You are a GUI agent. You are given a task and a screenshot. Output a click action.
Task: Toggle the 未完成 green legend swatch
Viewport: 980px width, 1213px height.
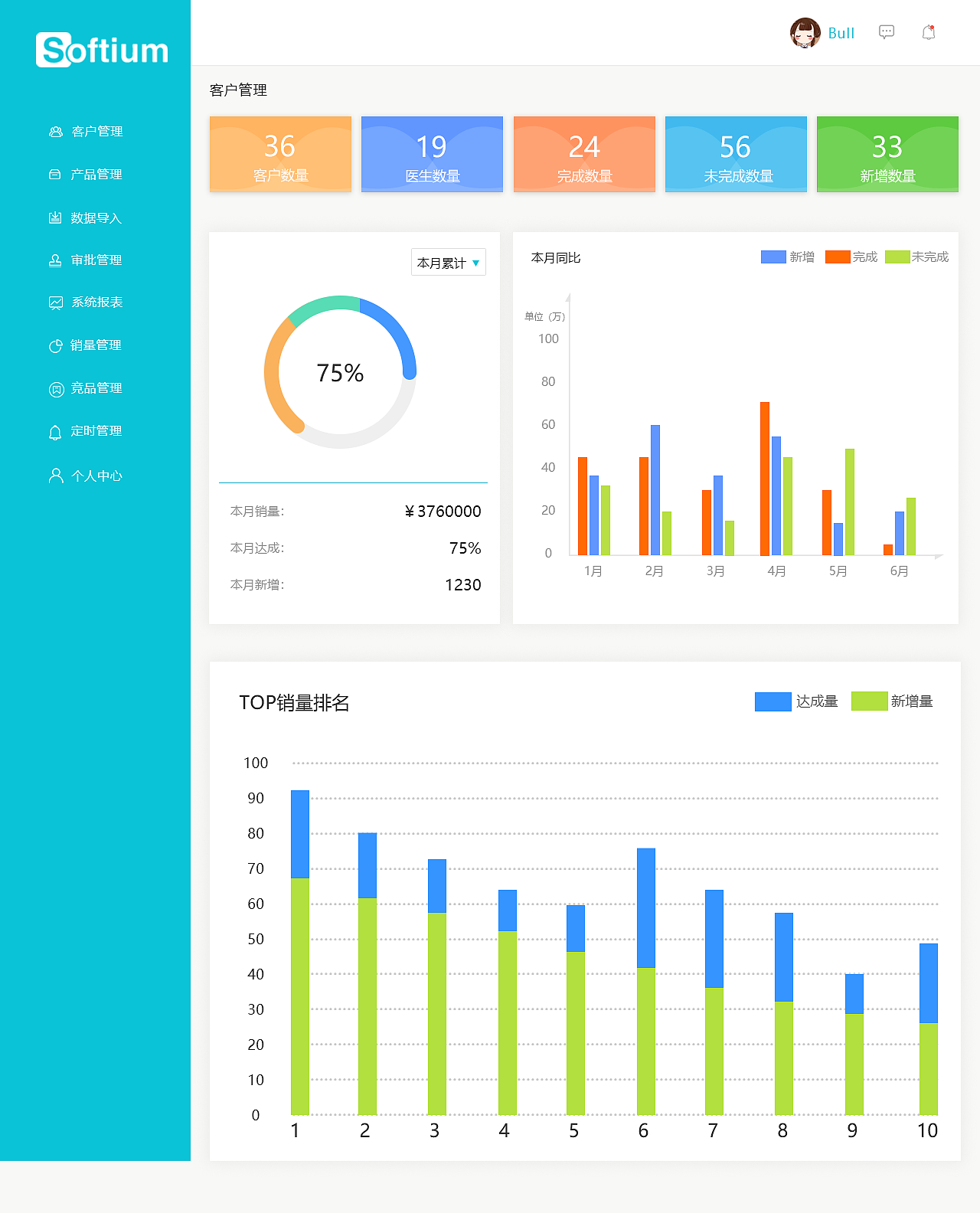click(x=897, y=257)
